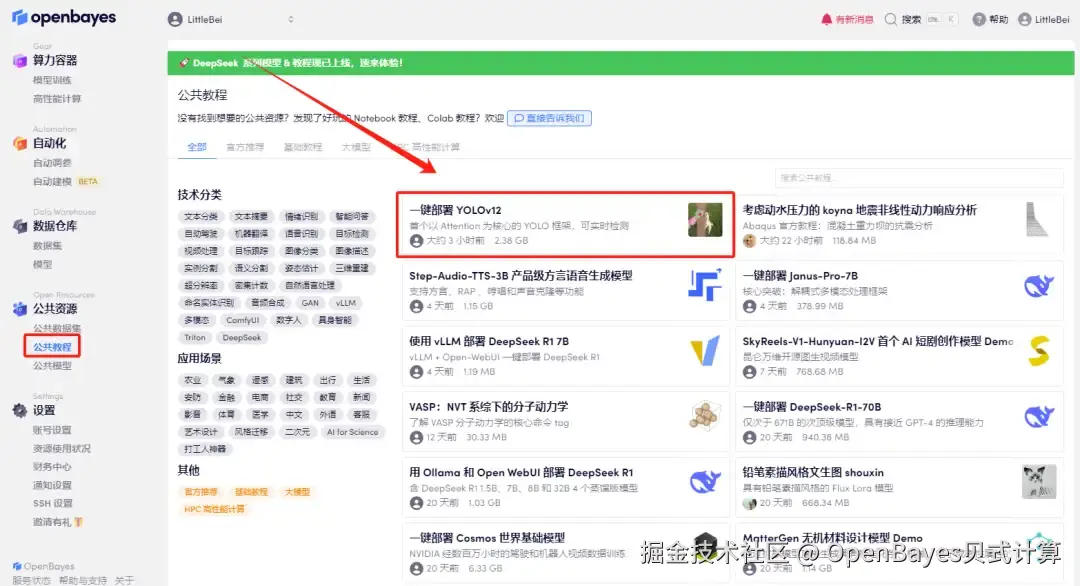Filter by the Triton tag
The width and height of the screenshot is (1080, 586).
pyautogui.click(x=195, y=337)
